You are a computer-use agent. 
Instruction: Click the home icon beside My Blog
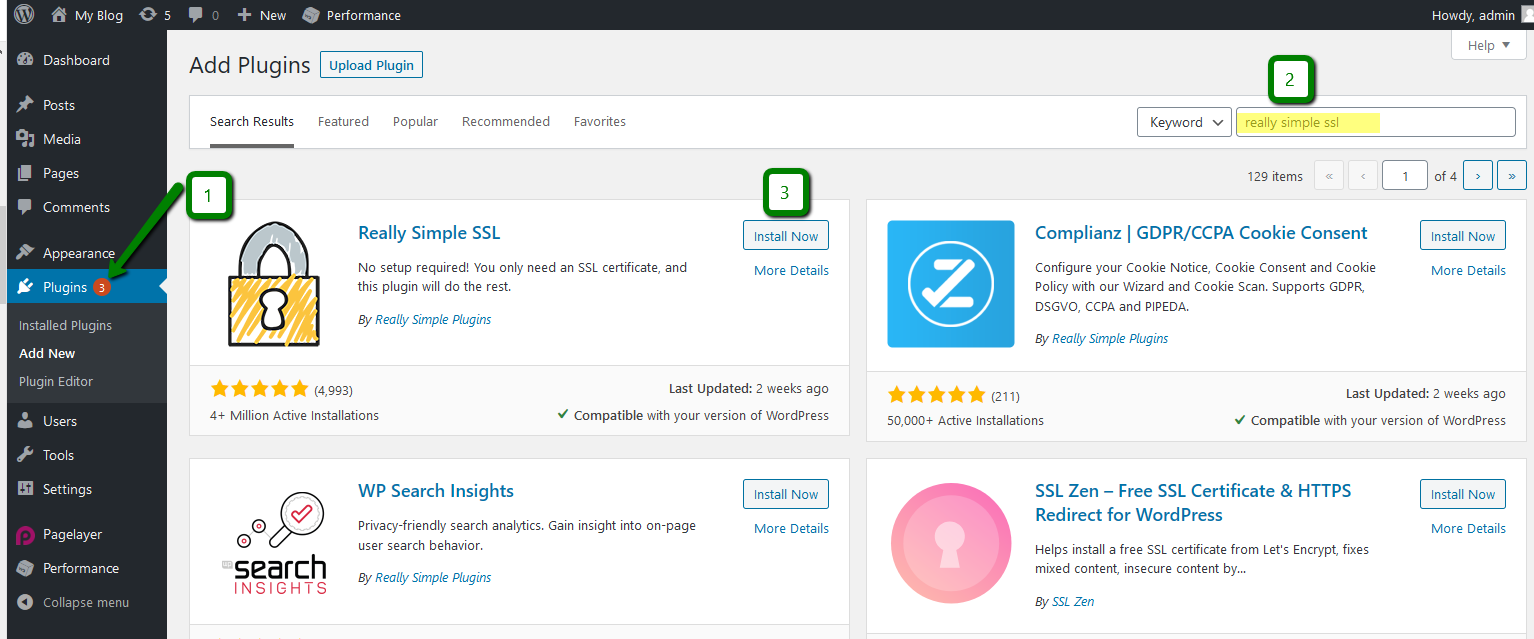(x=59, y=15)
